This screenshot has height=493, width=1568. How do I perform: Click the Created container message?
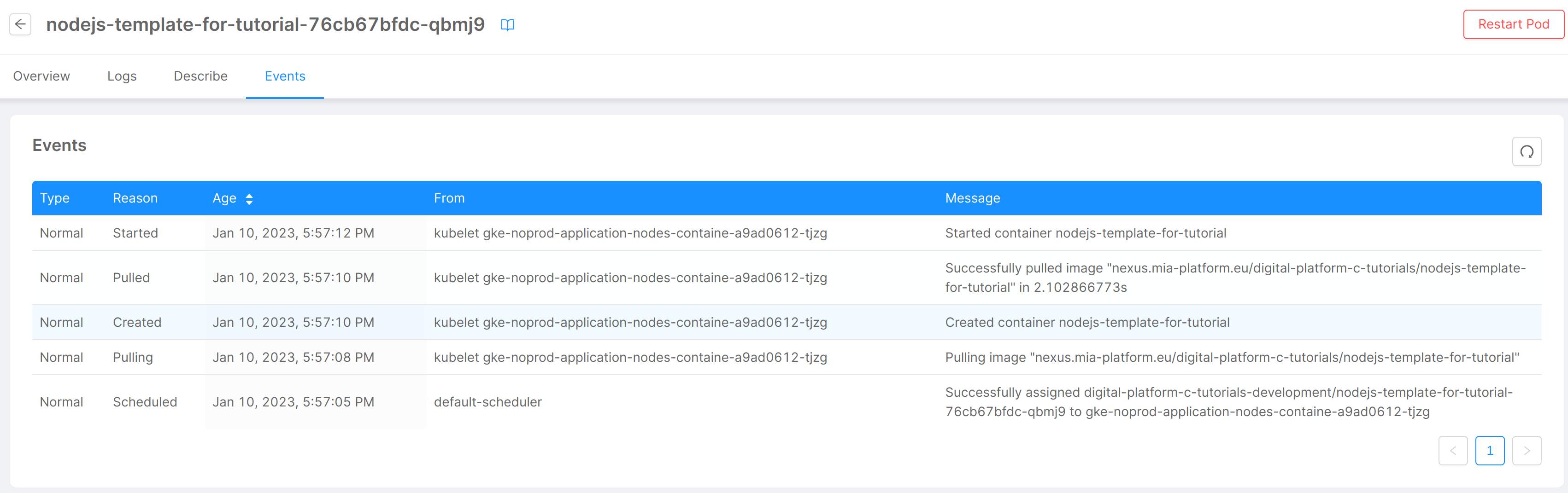(1086, 322)
